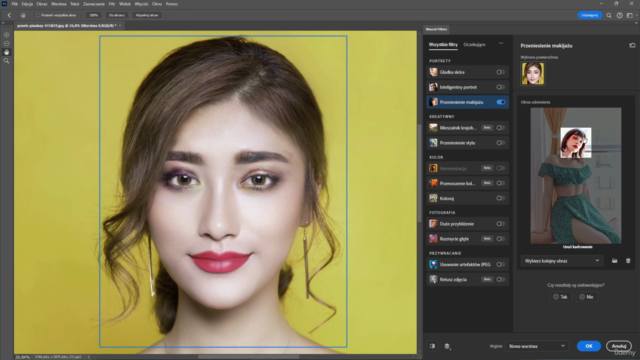The height and width of the screenshot is (360, 640).
Task: Answer Tak to results satisfaction
Action: (x=560, y=297)
